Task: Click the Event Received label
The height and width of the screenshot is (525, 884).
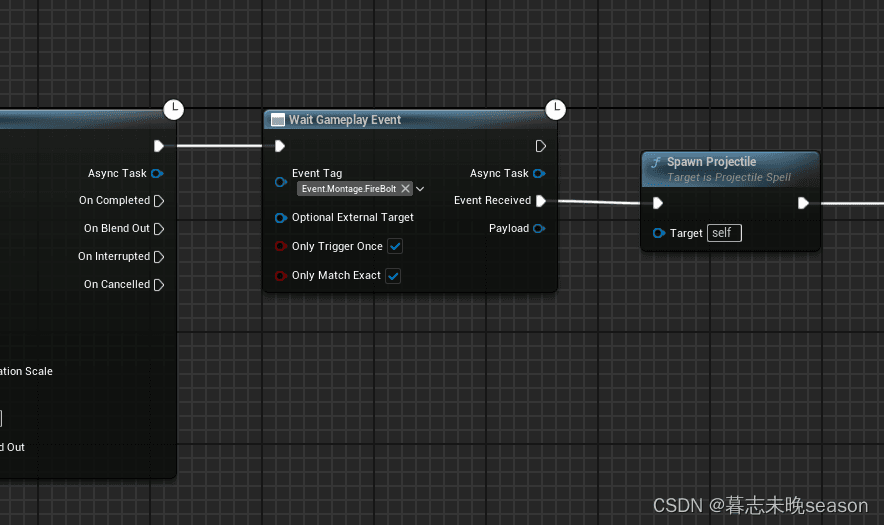Action: coord(492,200)
